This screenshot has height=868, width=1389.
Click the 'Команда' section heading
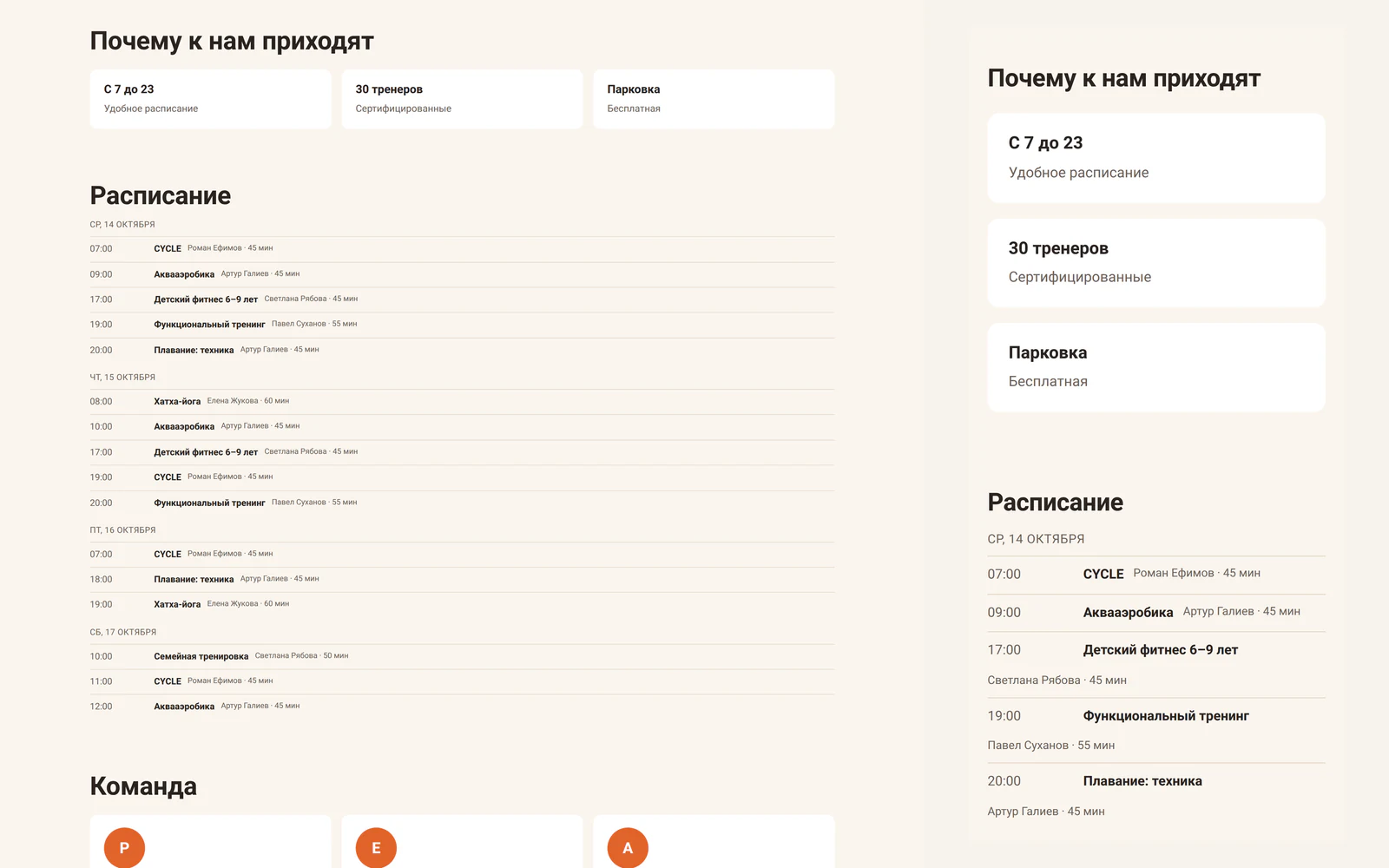coord(143,786)
